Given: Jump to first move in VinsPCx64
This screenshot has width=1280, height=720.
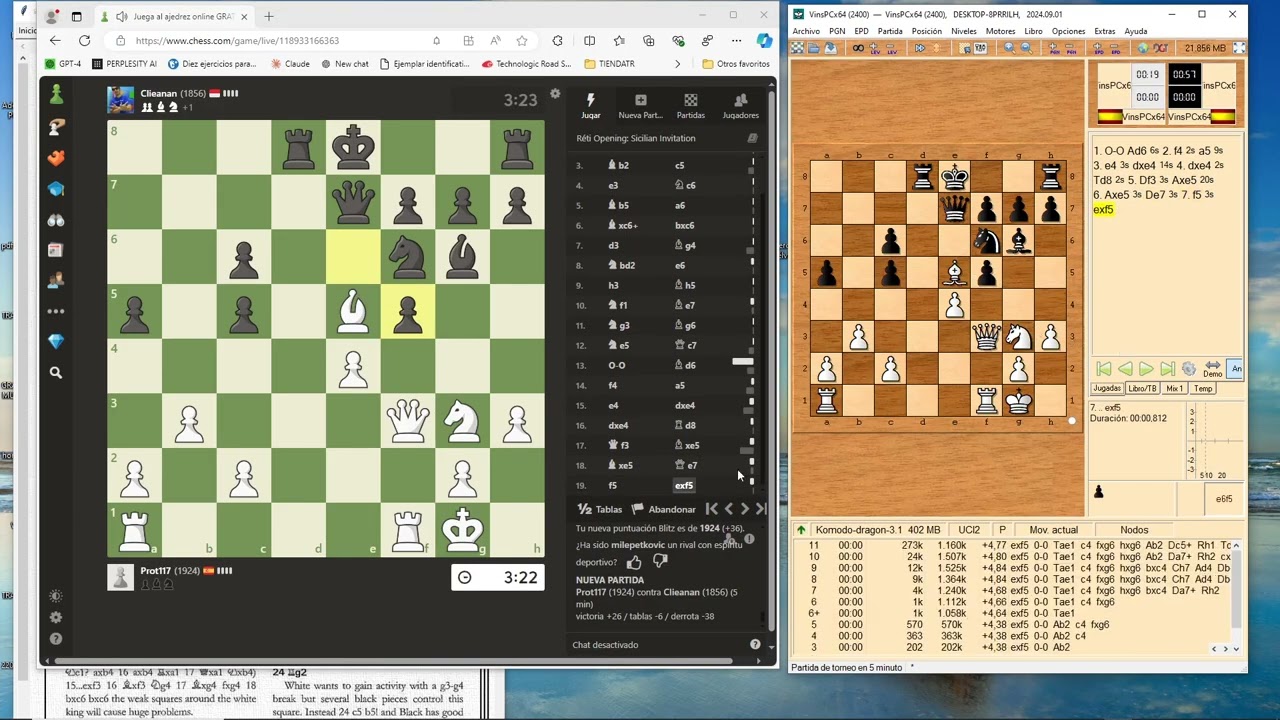Looking at the screenshot, I should 1104,369.
